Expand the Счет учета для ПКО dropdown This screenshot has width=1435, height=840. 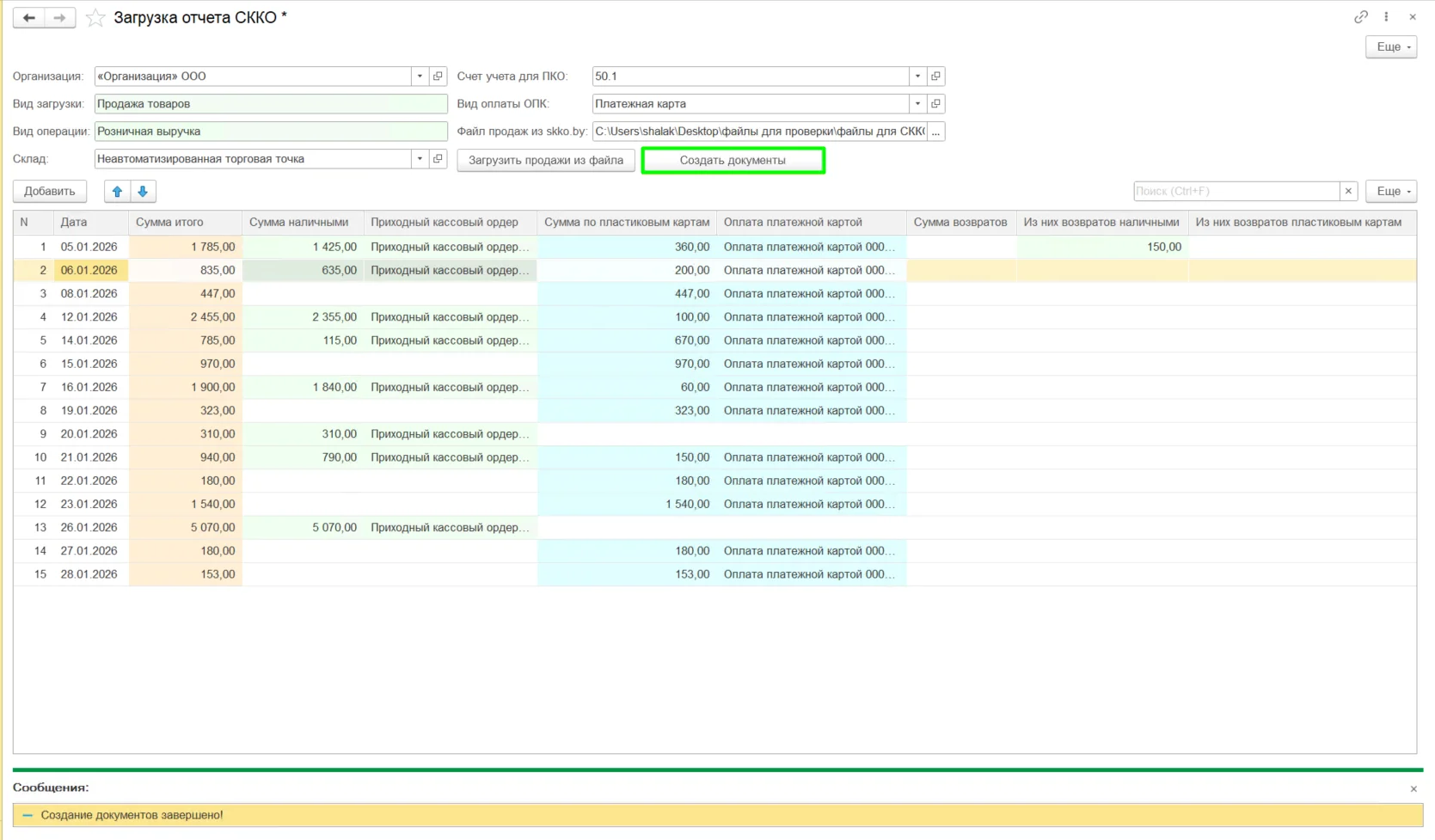[917, 77]
